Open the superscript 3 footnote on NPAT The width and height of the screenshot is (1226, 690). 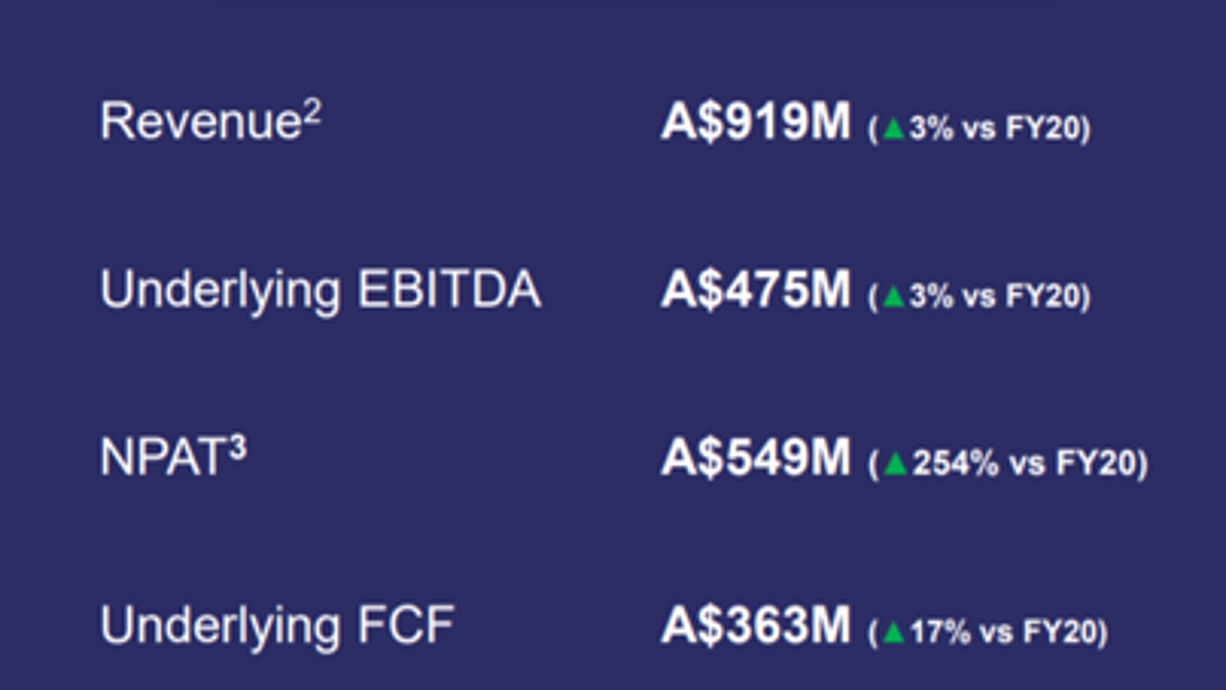[x=237, y=449]
